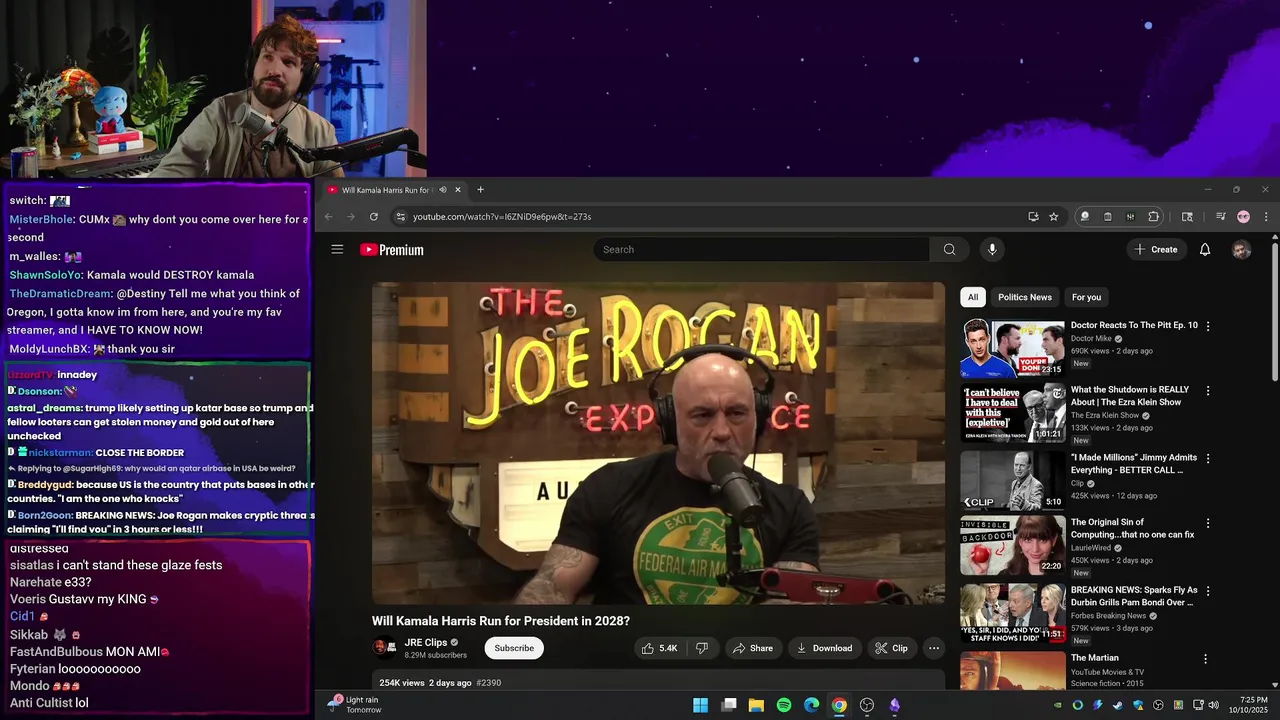Open Forbes Breaking News video thumbnail
Image resolution: width=1280 pixels, height=720 pixels.
pos(1013,613)
